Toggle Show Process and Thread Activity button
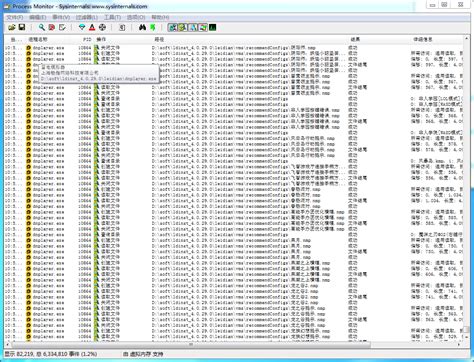The width and height of the screenshot is (474, 362). pos(203,27)
